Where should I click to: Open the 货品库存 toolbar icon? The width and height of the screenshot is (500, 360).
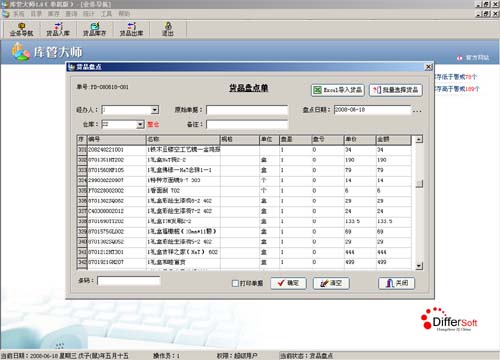coord(95,29)
